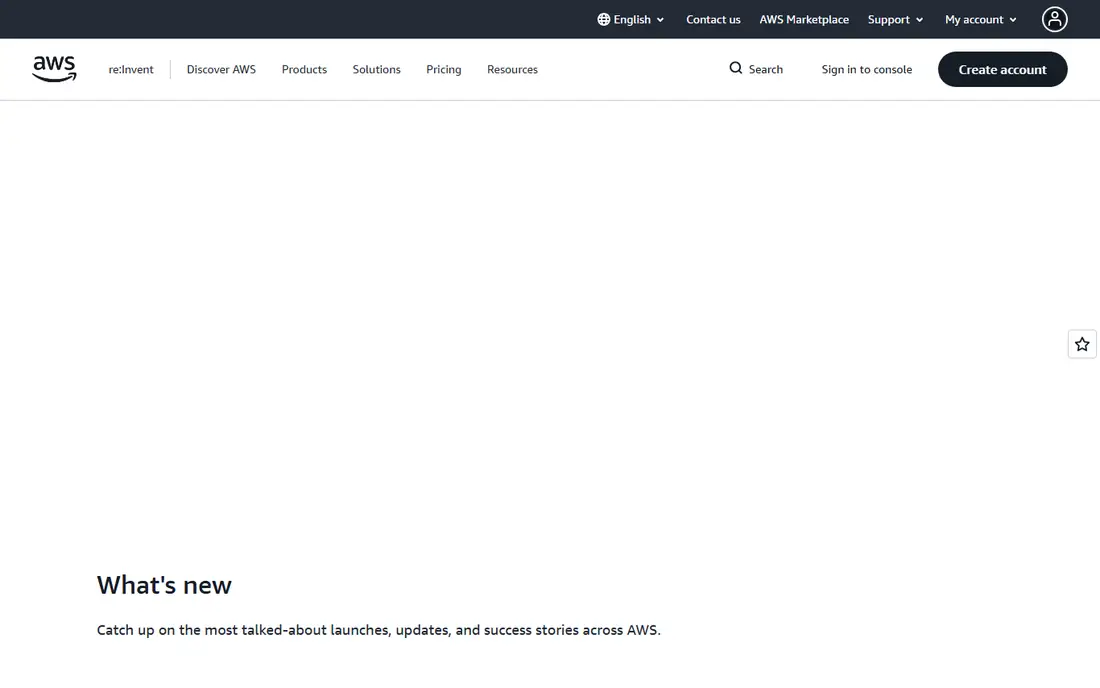Viewport: 1100px width, 688px height.
Task: Click the star favorites icon on right edge
Action: [x=1082, y=344]
